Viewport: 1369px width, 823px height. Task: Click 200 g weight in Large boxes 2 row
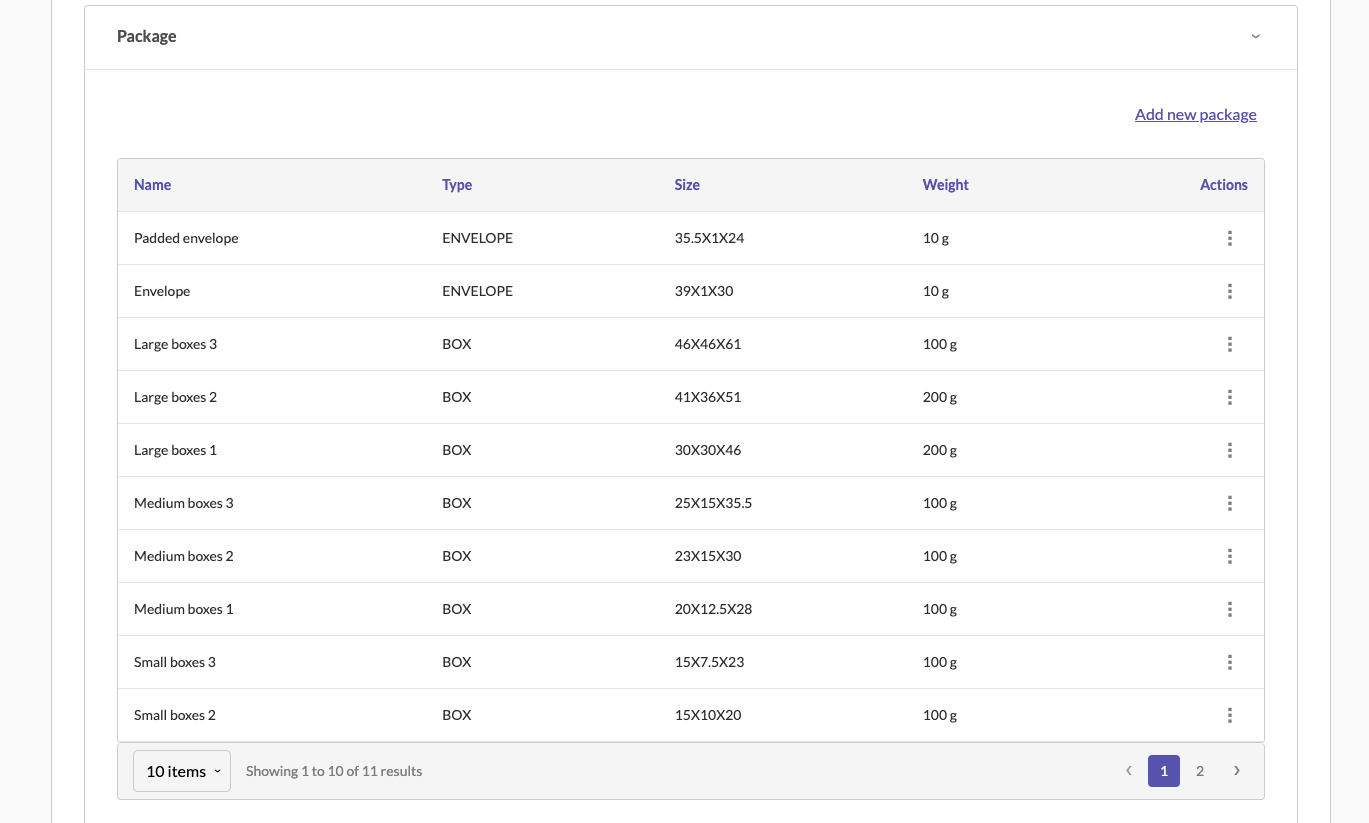(x=940, y=397)
